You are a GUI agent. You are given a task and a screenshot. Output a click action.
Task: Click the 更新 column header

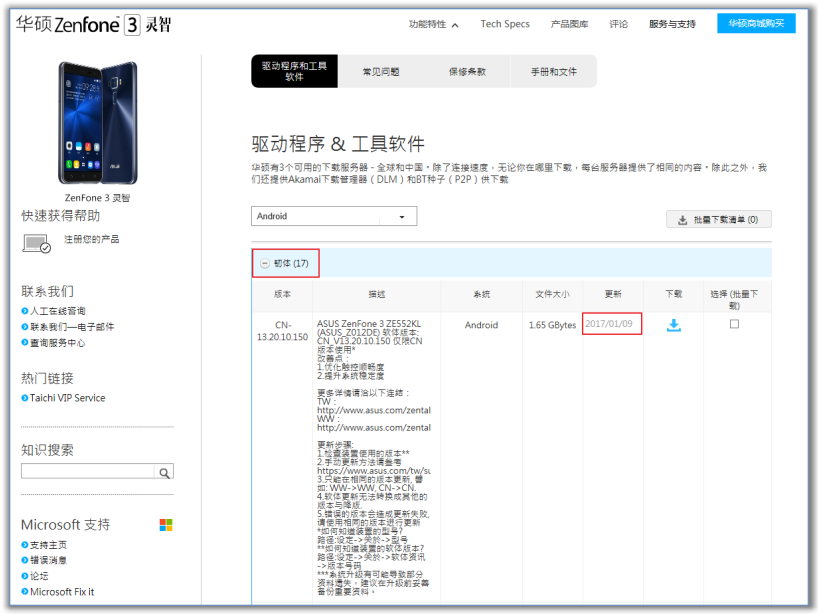coord(613,294)
